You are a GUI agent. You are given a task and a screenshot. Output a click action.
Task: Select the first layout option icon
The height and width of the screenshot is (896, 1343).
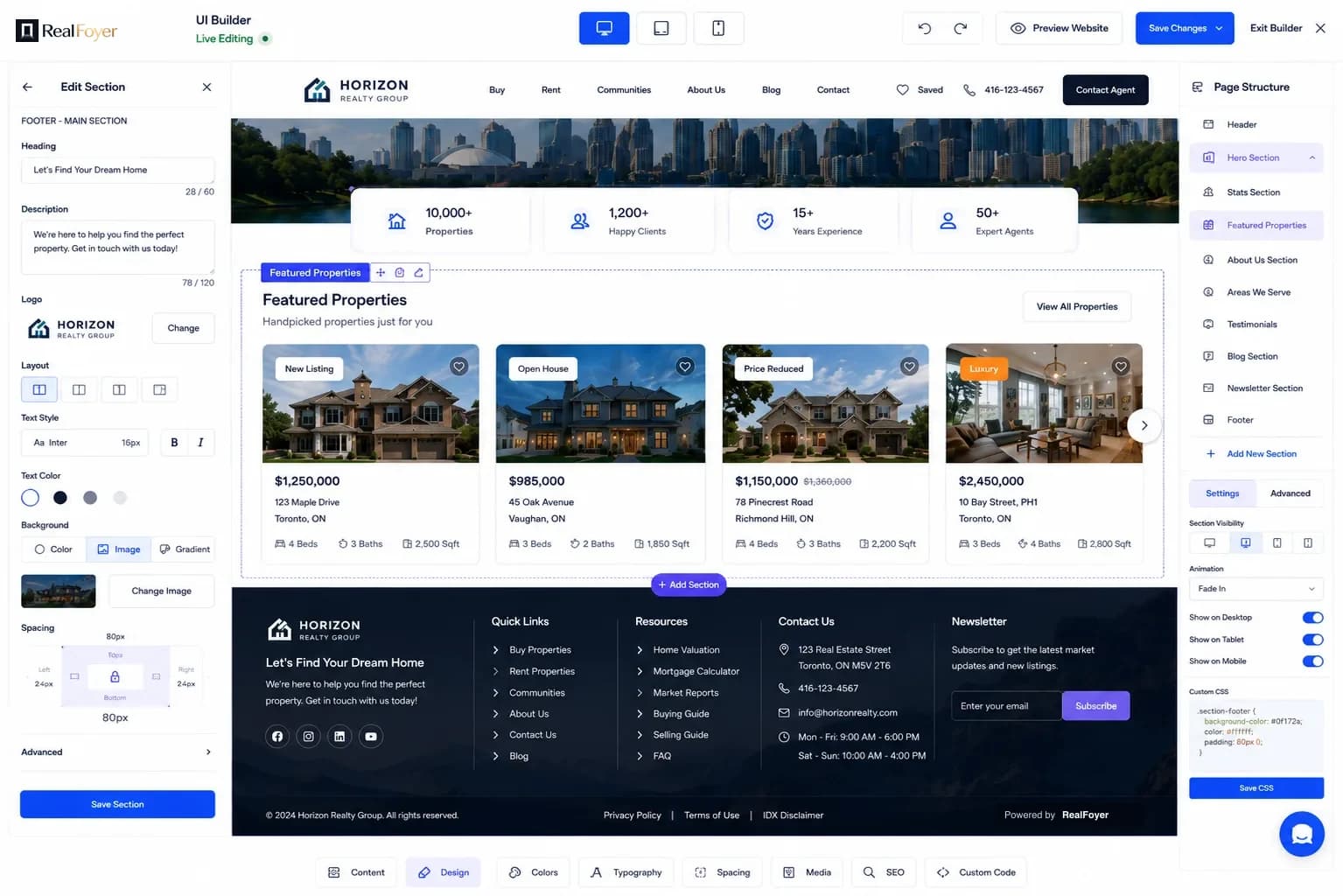click(39, 389)
